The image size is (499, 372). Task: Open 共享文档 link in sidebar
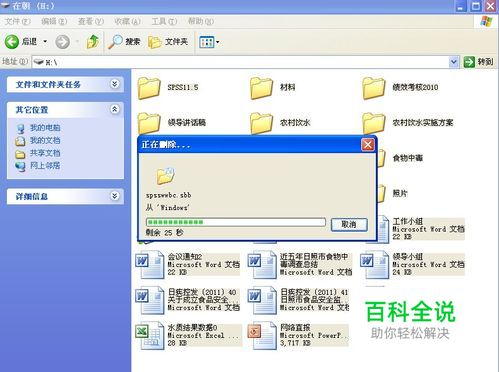[x=45, y=153]
